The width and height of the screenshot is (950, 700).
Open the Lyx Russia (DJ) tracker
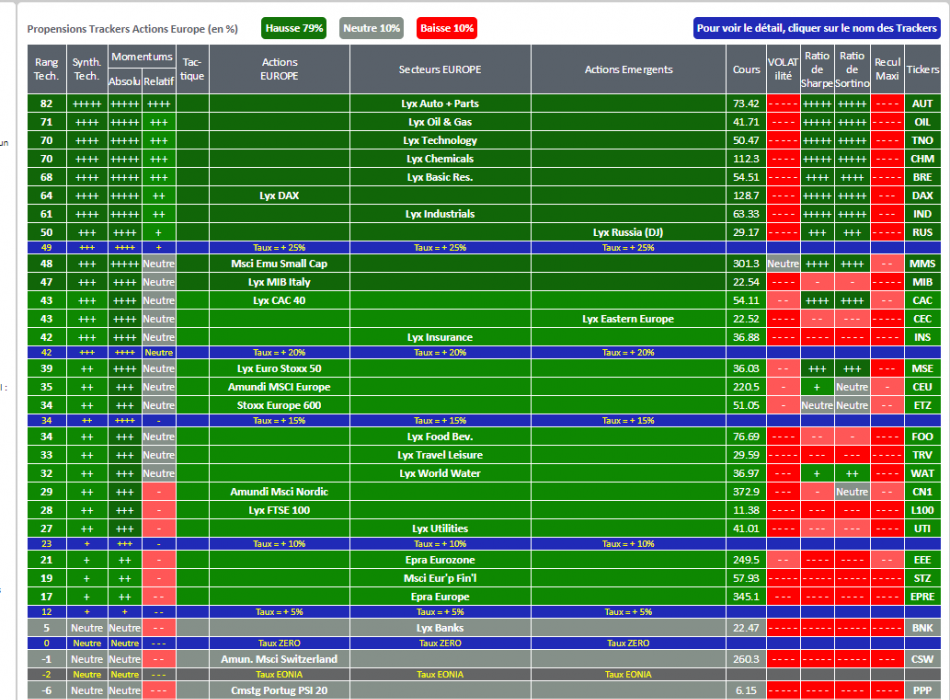[x=628, y=232]
